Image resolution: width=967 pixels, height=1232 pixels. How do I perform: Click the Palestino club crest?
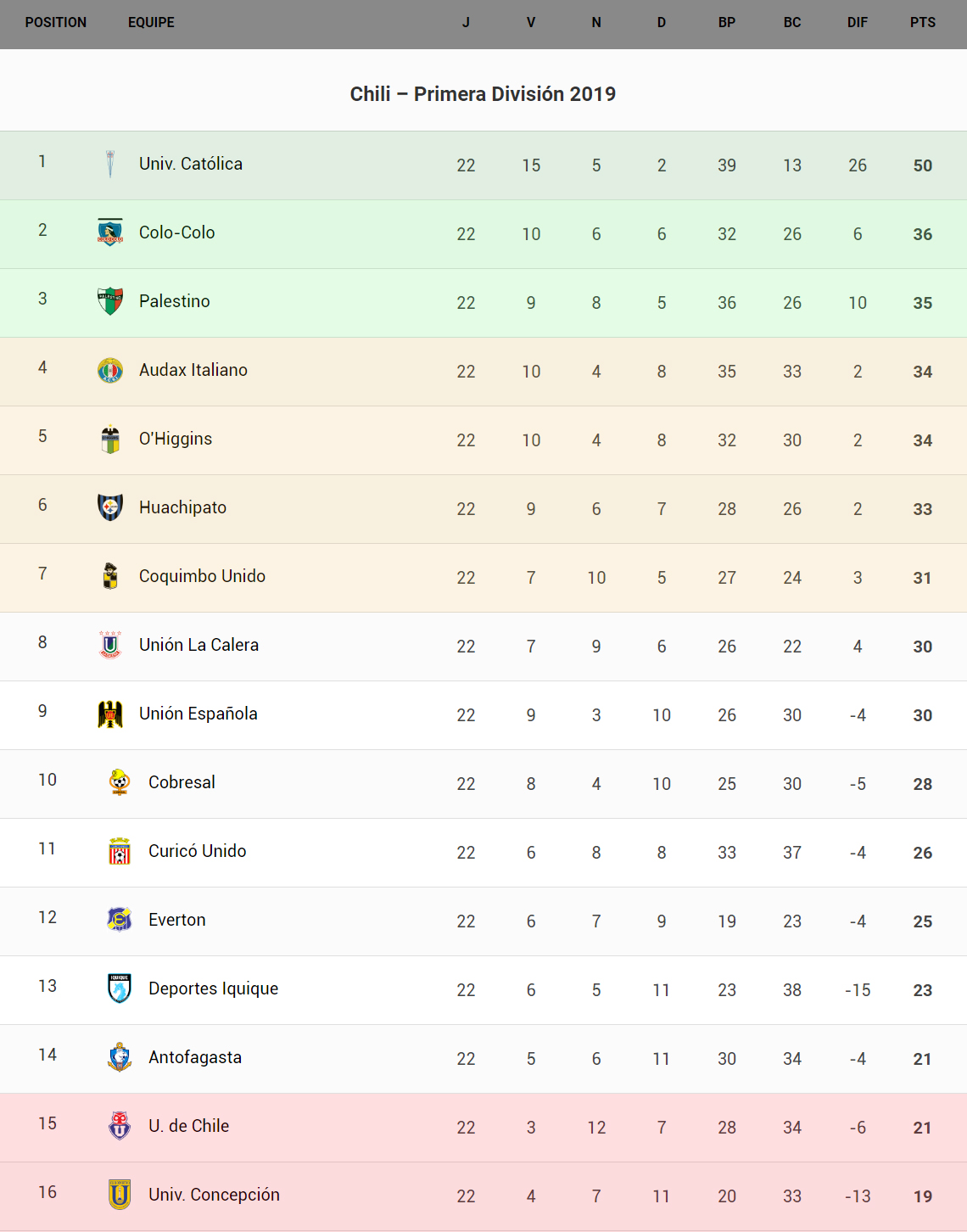(110, 301)
